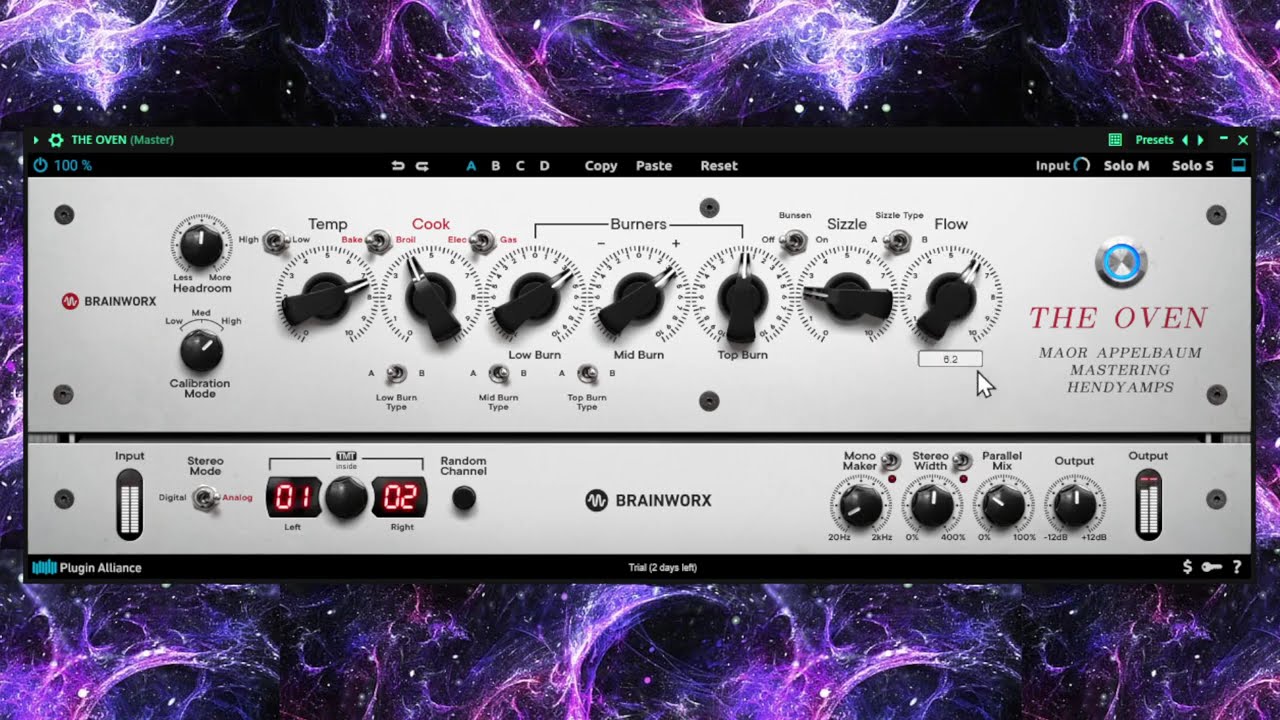Screen dimensions: 1280x720
Task: Click the TMT Left channel display 01
Action: pyautogui.click(x=292, y=497)
